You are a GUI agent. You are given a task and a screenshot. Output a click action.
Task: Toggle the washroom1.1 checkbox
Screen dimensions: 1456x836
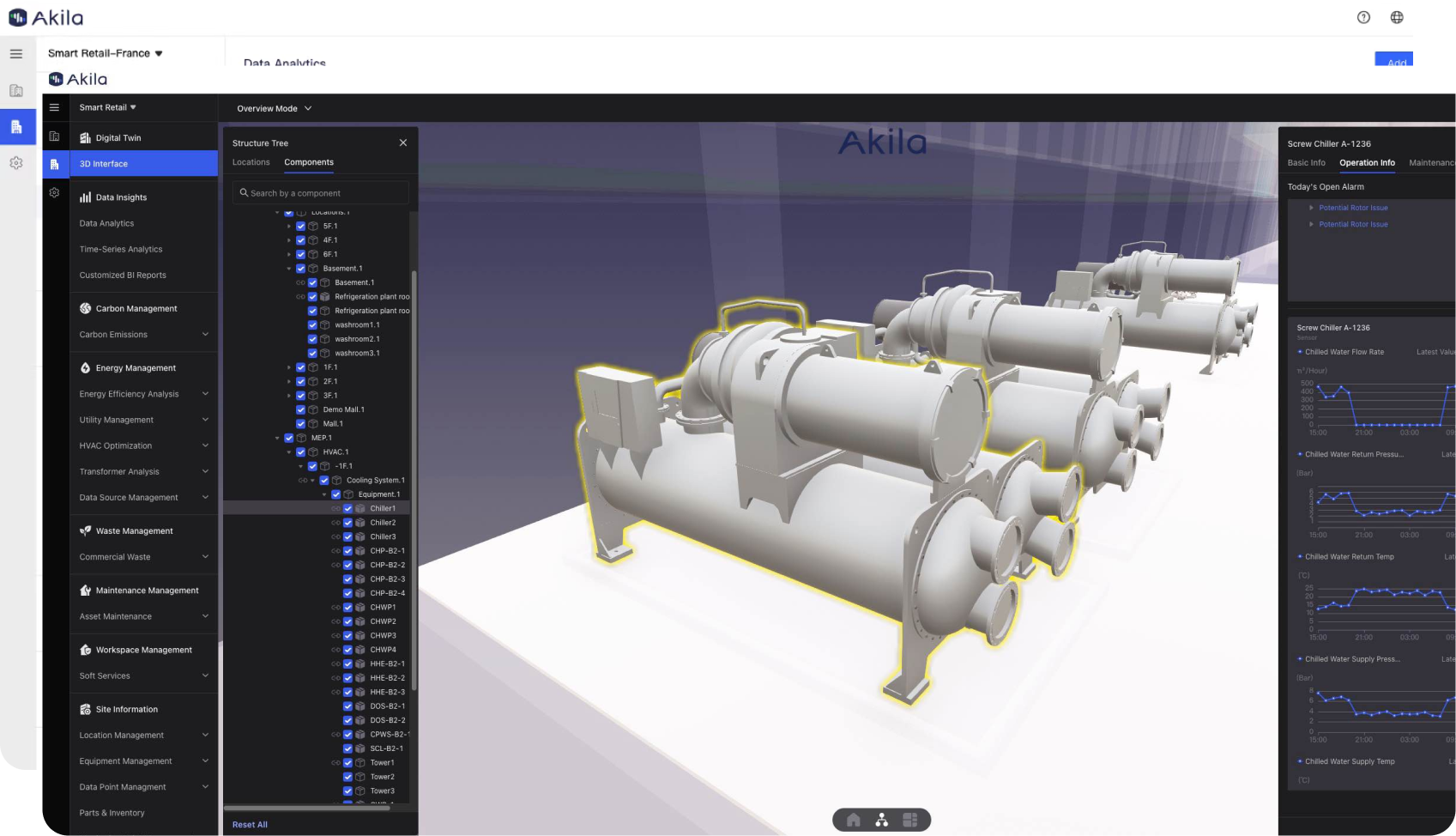pos(312,325)
